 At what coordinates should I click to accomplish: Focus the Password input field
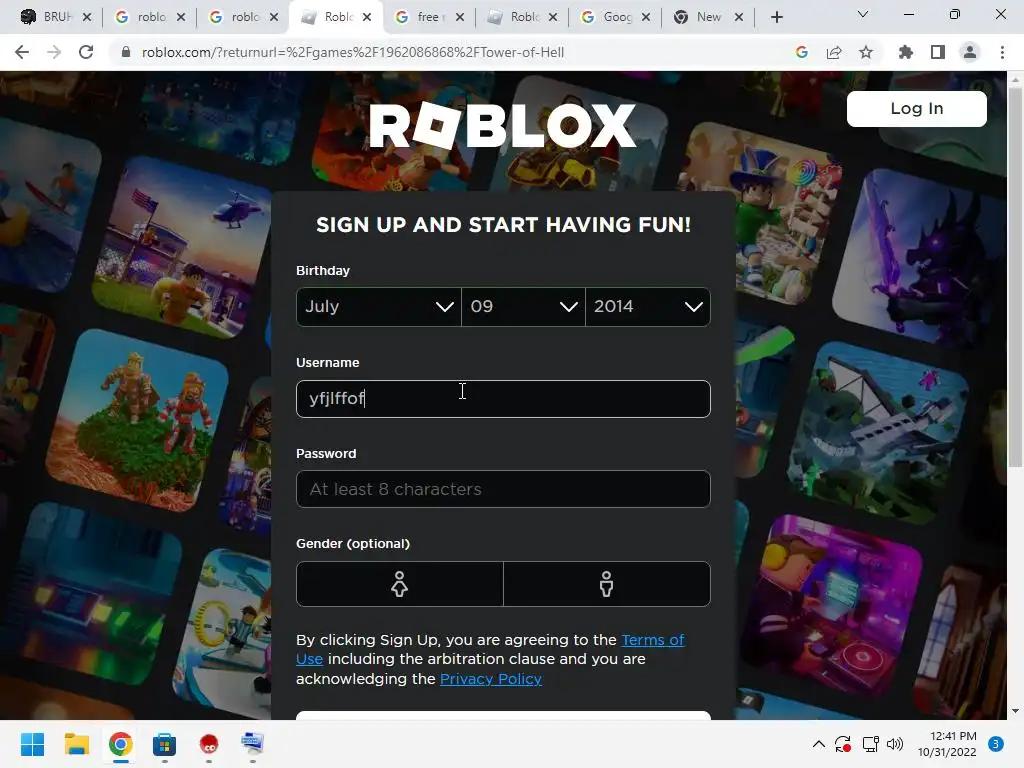503,489
